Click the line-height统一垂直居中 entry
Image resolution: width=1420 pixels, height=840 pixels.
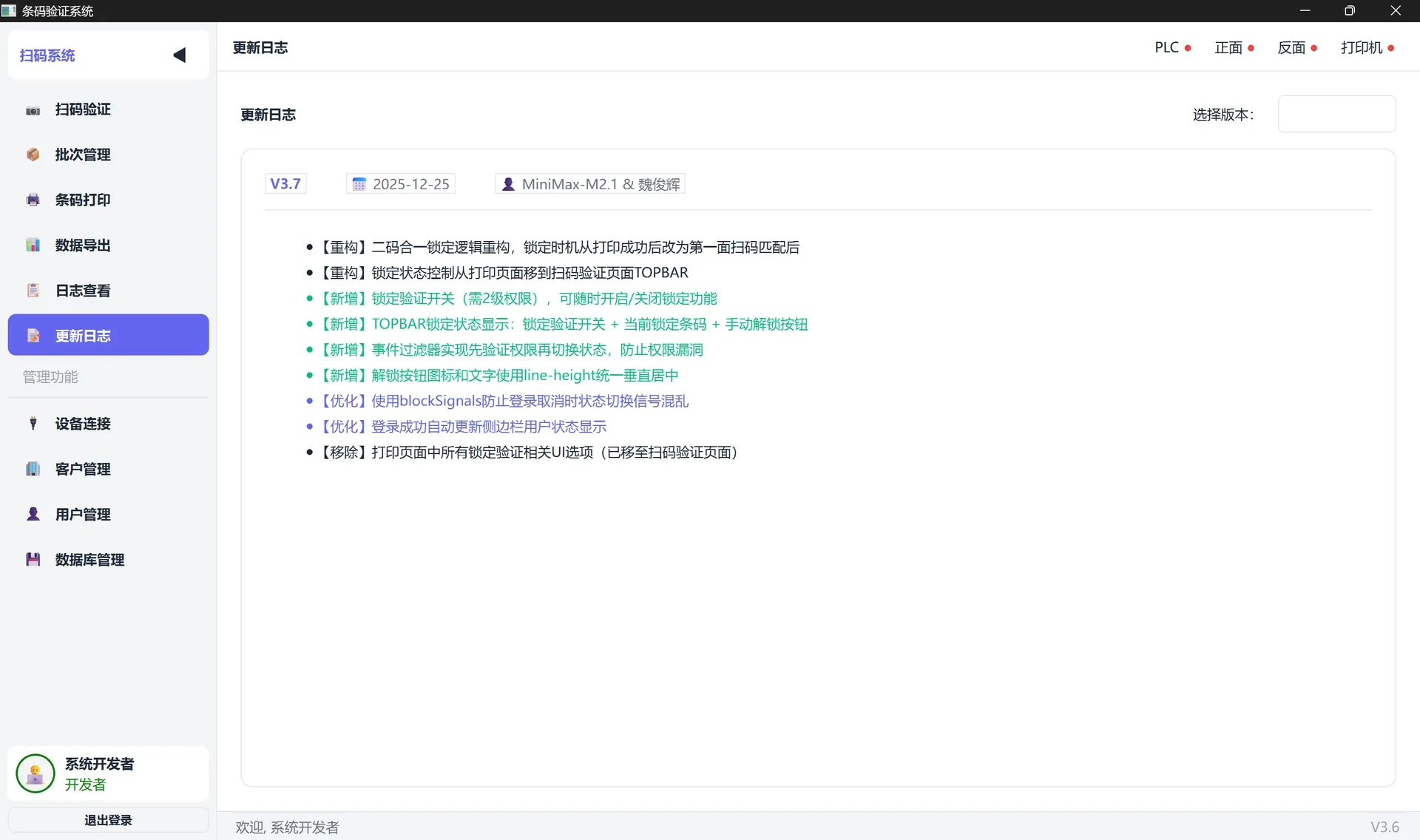tap(498, 376)
